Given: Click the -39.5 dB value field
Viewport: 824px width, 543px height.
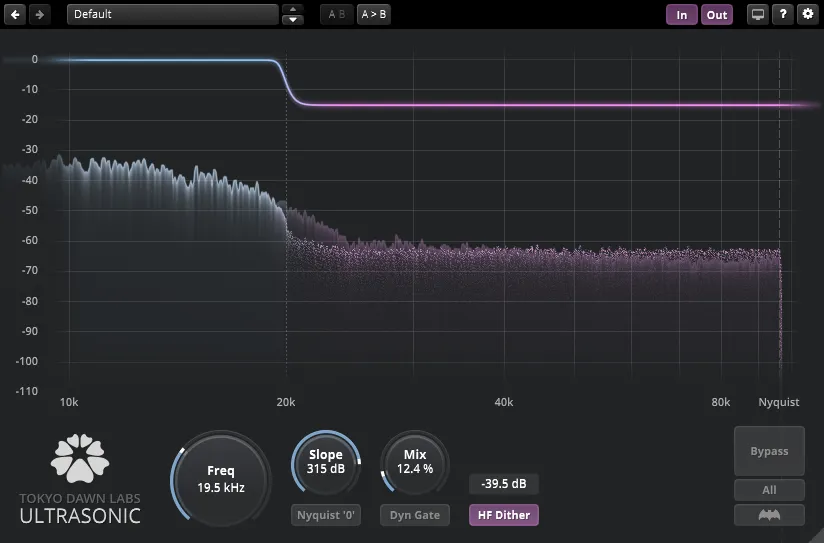Looking at the screenshot, I should pyautogui.click(x=504, y=484).
